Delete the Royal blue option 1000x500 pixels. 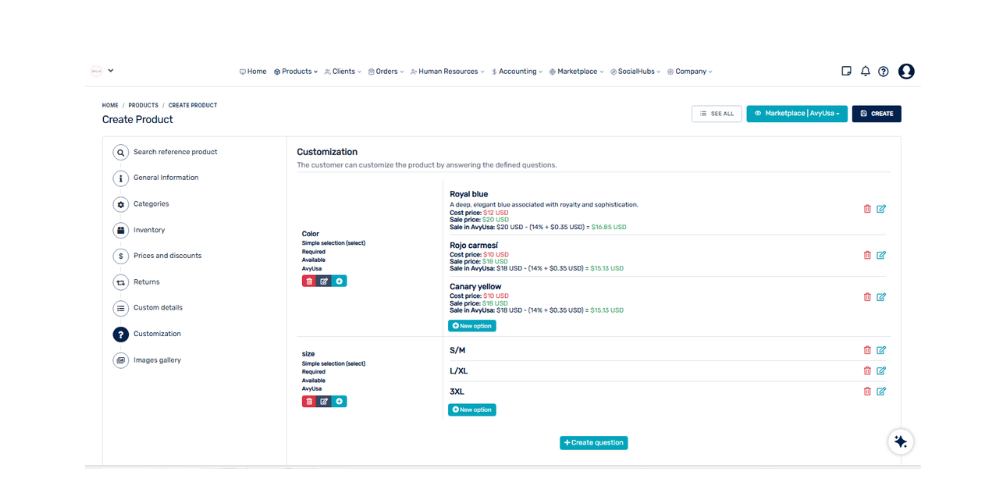(867, 209)
